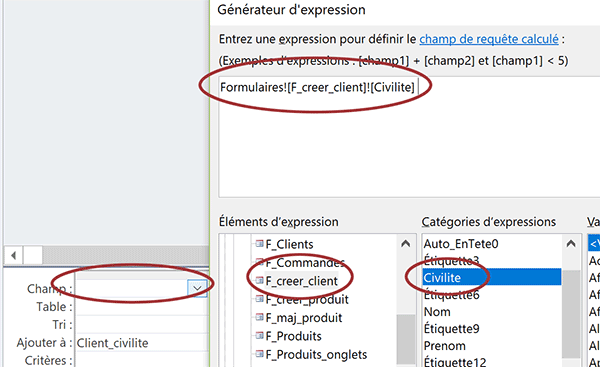Select the F_maj_produit form item
The image size is (600, 367).
304,317
